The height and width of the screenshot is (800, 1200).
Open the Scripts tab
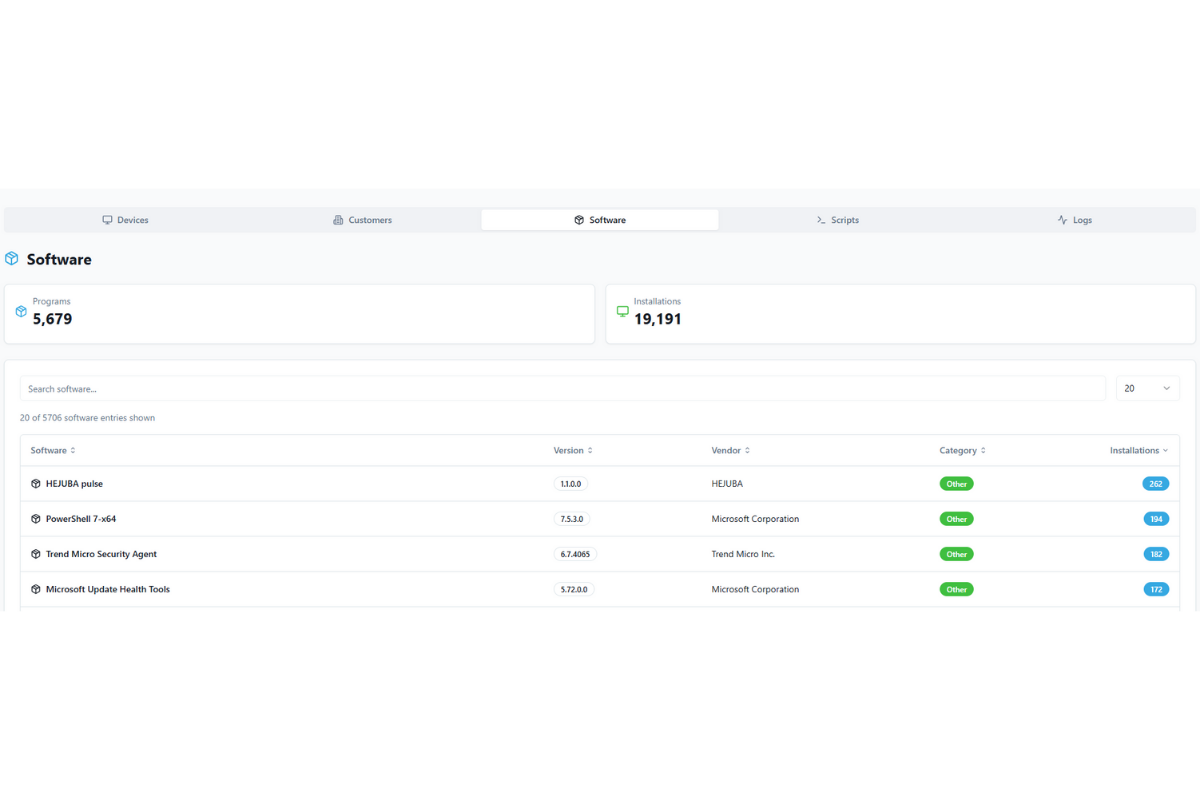[837, 220]
